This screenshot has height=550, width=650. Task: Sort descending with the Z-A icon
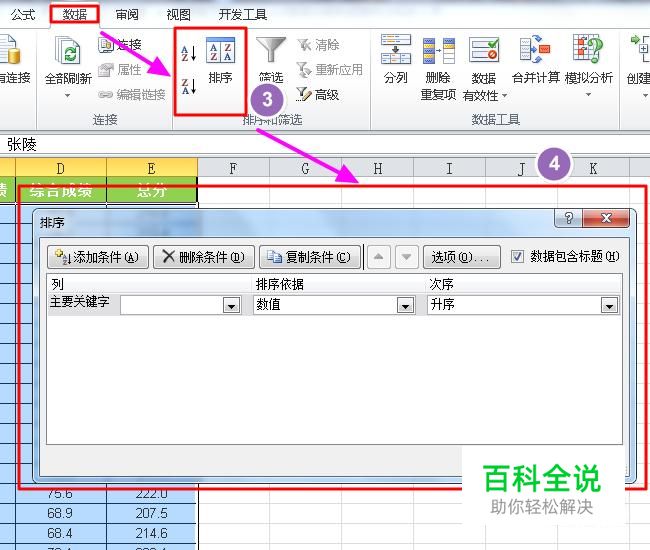point(189,86)
